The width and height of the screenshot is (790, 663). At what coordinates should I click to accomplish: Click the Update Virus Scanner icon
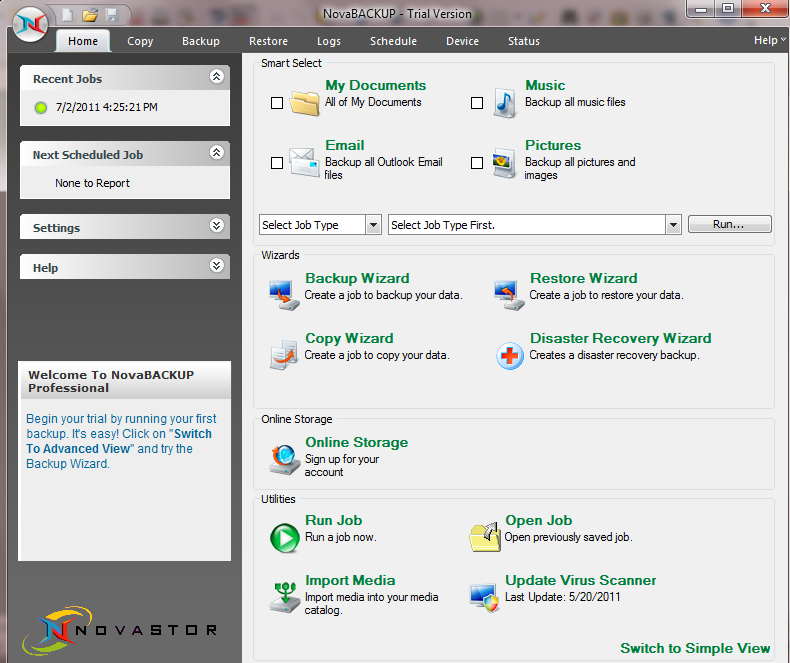[x=485, y=596]
